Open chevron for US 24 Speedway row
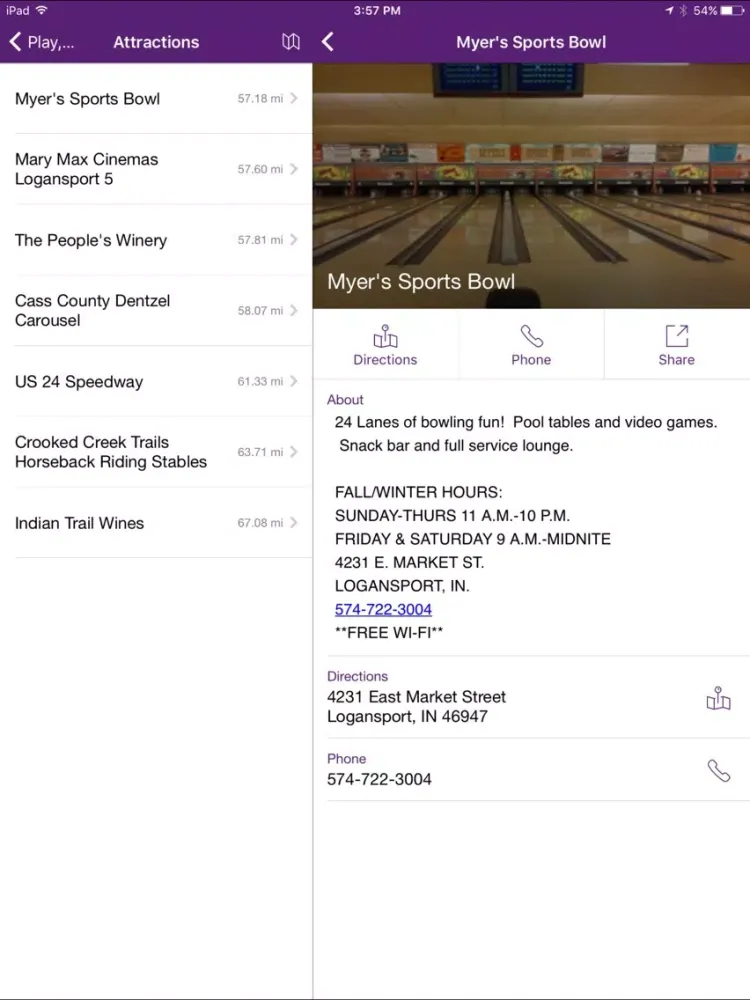 (293, 381)
